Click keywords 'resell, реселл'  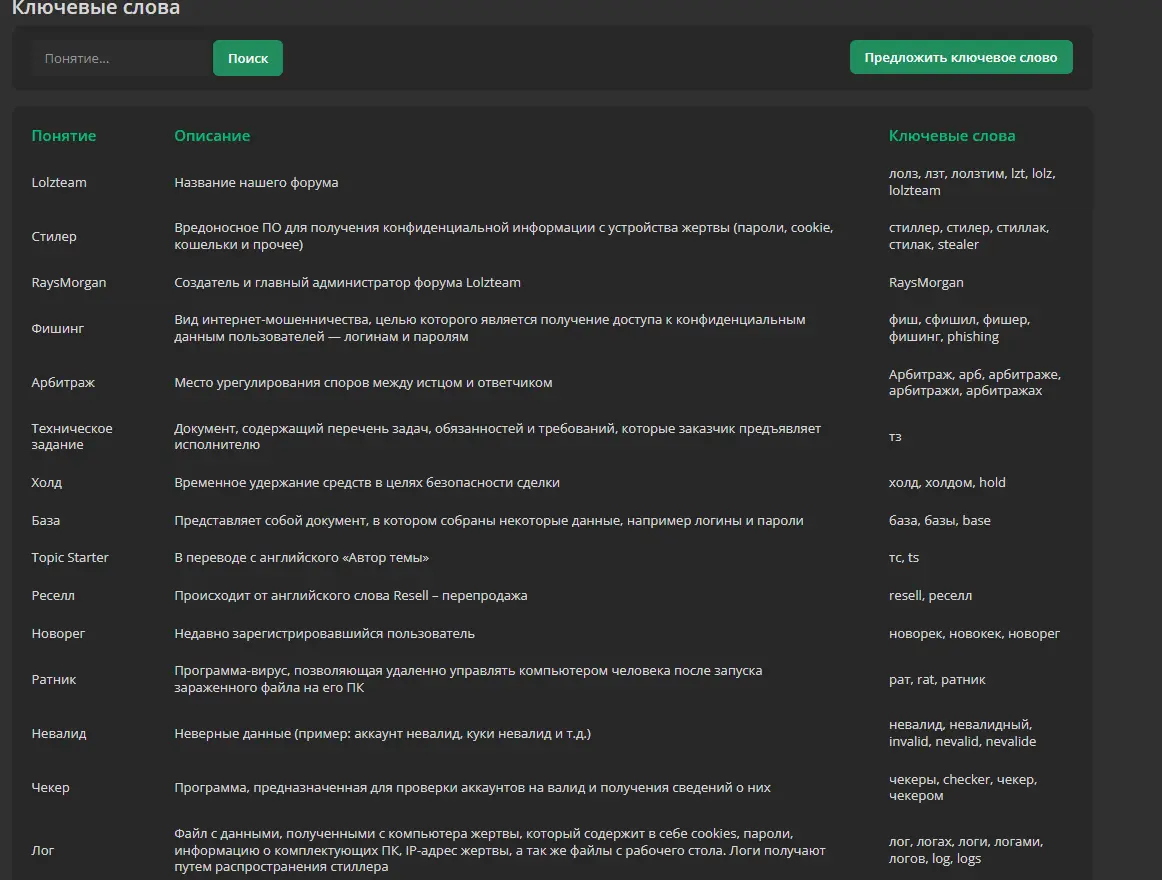pyautogui.click(x=930, y=595)
